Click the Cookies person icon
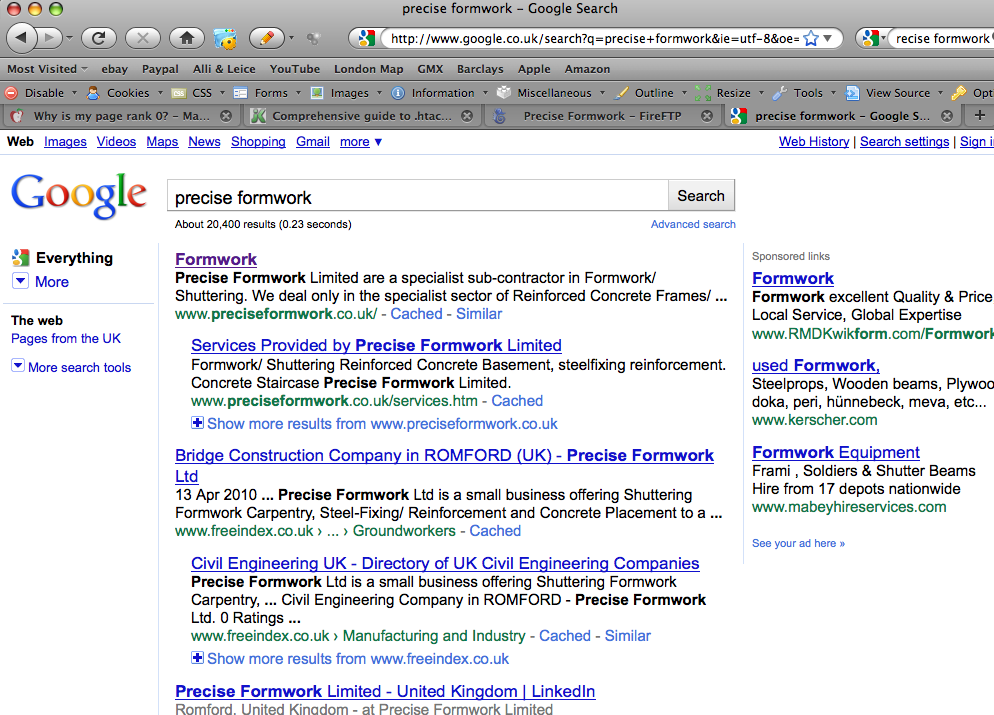This screenshot has height=715, width=994. [93, 93]
